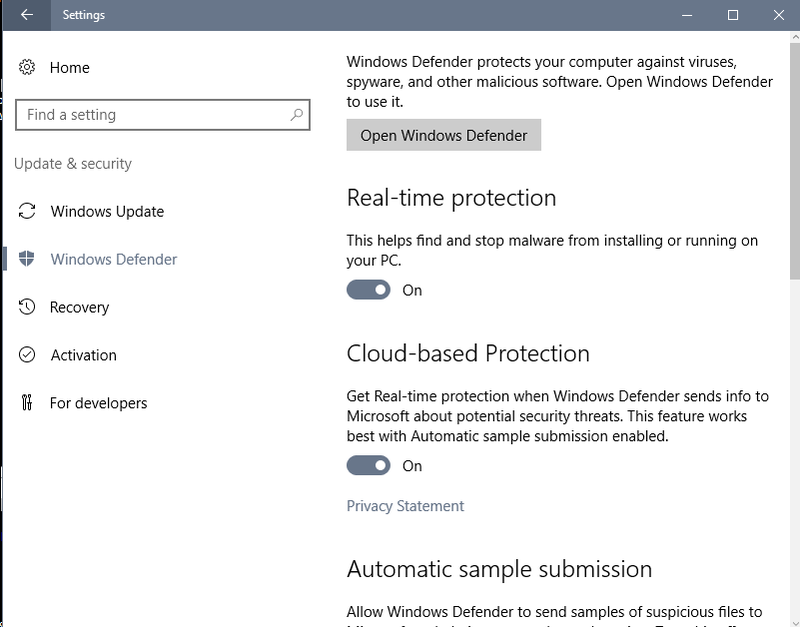Image resolution: width=800 pixels, height=627 pixels.
Task: Open the Home settings page
Action: (69, 67)
